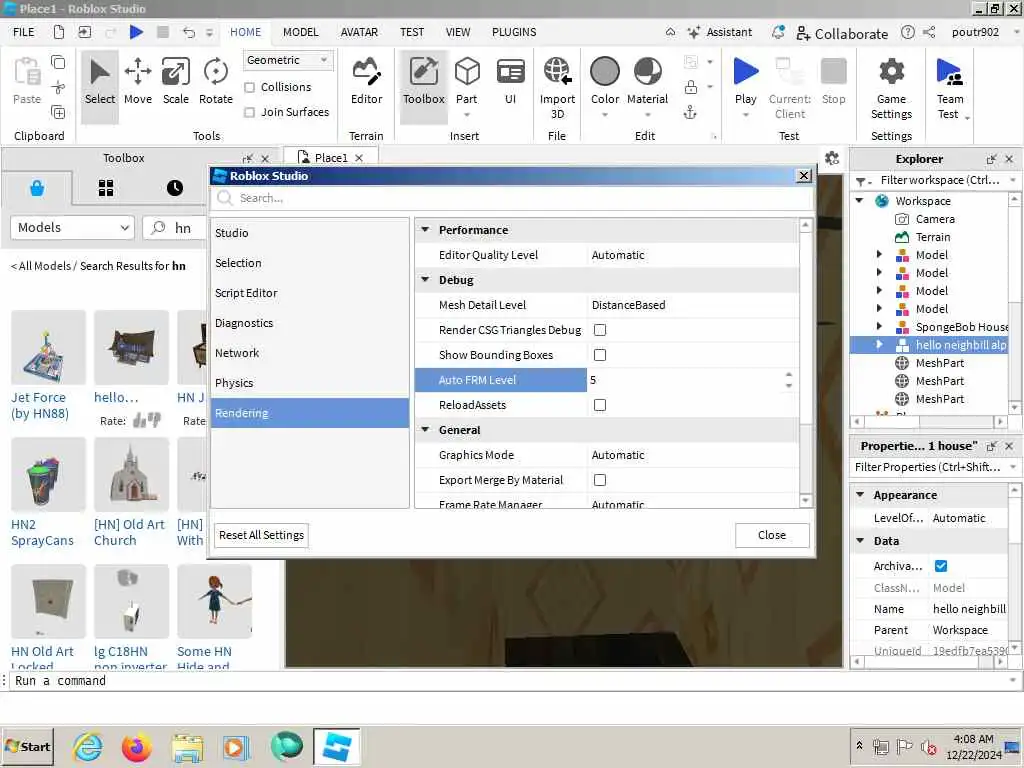Screen dimensions: 1024x768
Task: Click the Assistant button
Action: [720, 32]
